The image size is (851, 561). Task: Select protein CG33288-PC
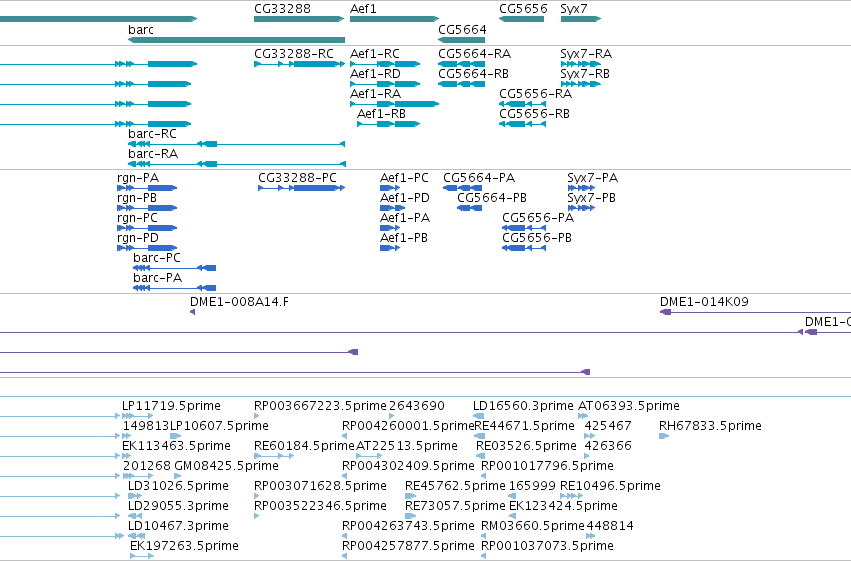[302, 188]
